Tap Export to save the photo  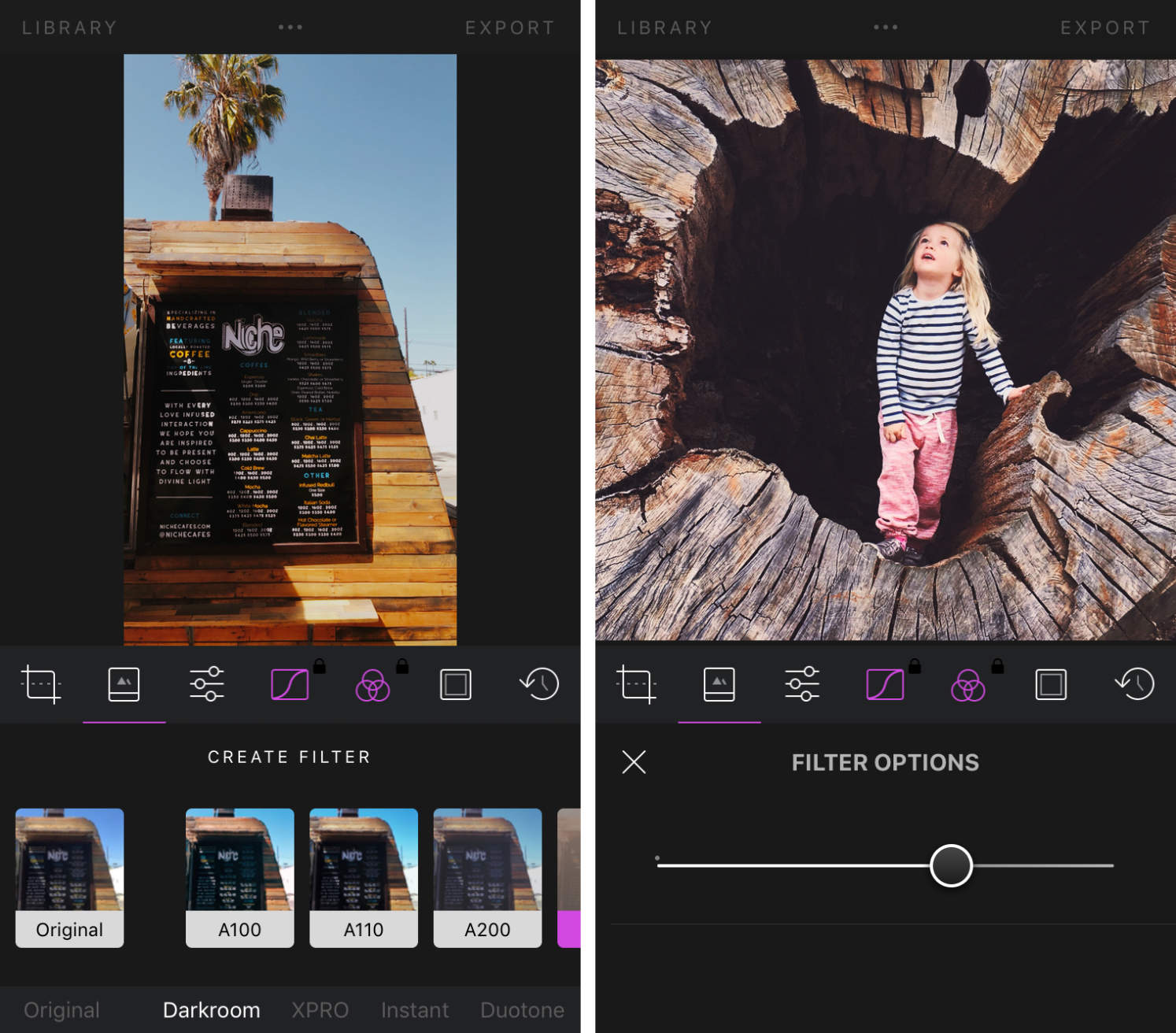coord(510,27)
